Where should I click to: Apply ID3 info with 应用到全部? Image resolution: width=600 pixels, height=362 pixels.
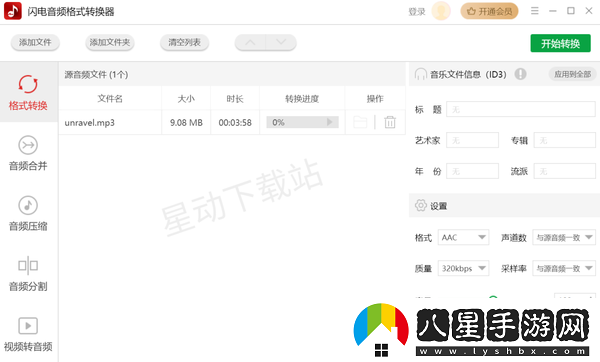pos(572,74)
